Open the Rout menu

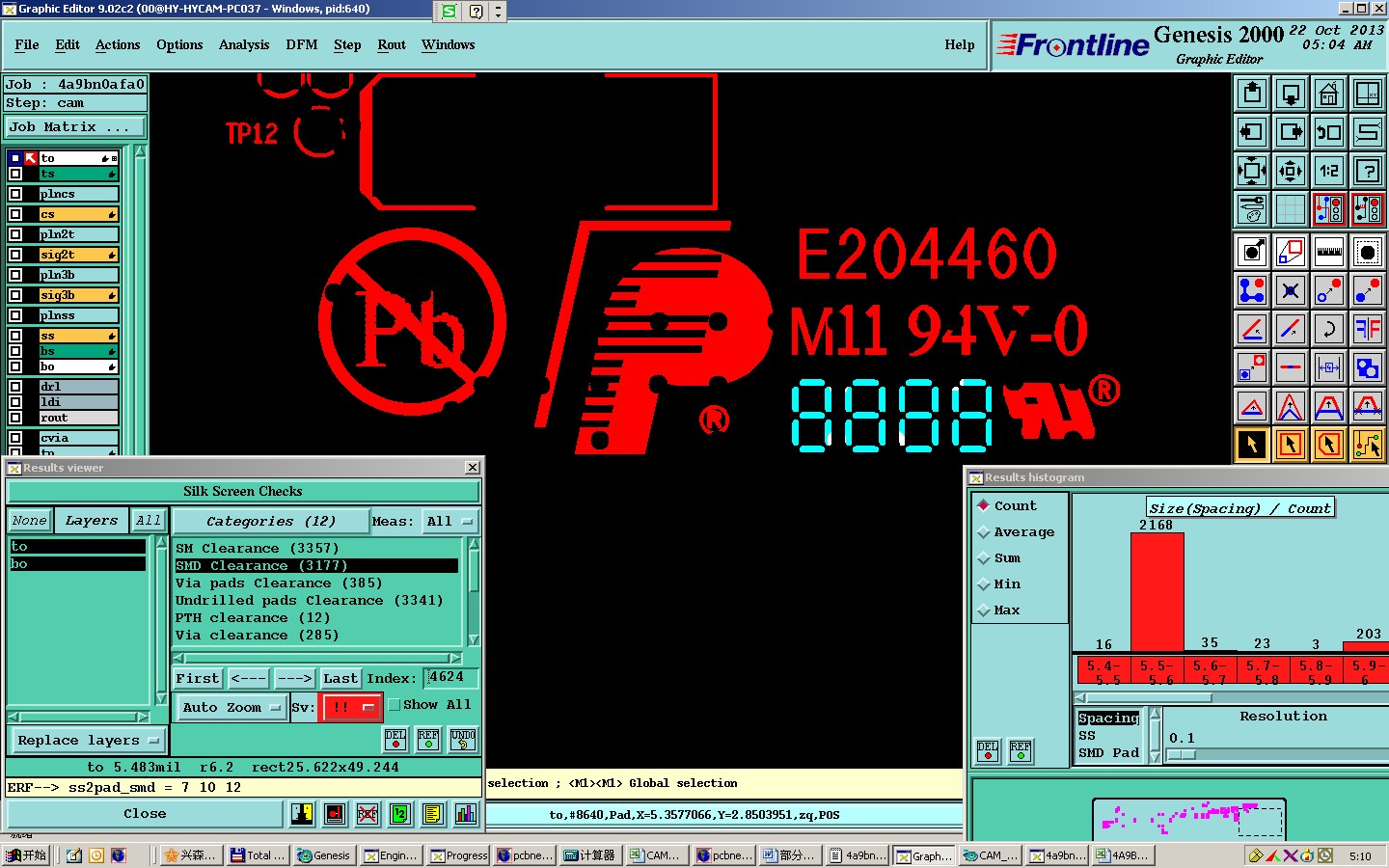tap(392, 45)
